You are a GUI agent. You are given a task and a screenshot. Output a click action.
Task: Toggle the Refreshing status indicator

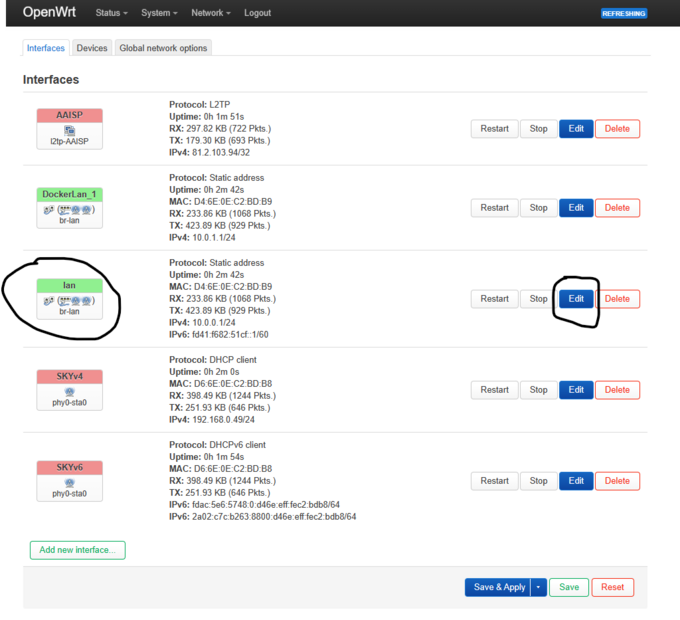(x=623, y=14)
